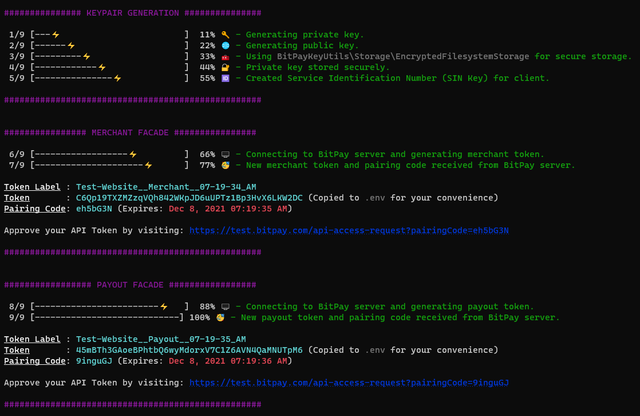Click the payout pairing code 9inguGJ value
The height and width of the screenshot is (416, 640).
point(94,361)
